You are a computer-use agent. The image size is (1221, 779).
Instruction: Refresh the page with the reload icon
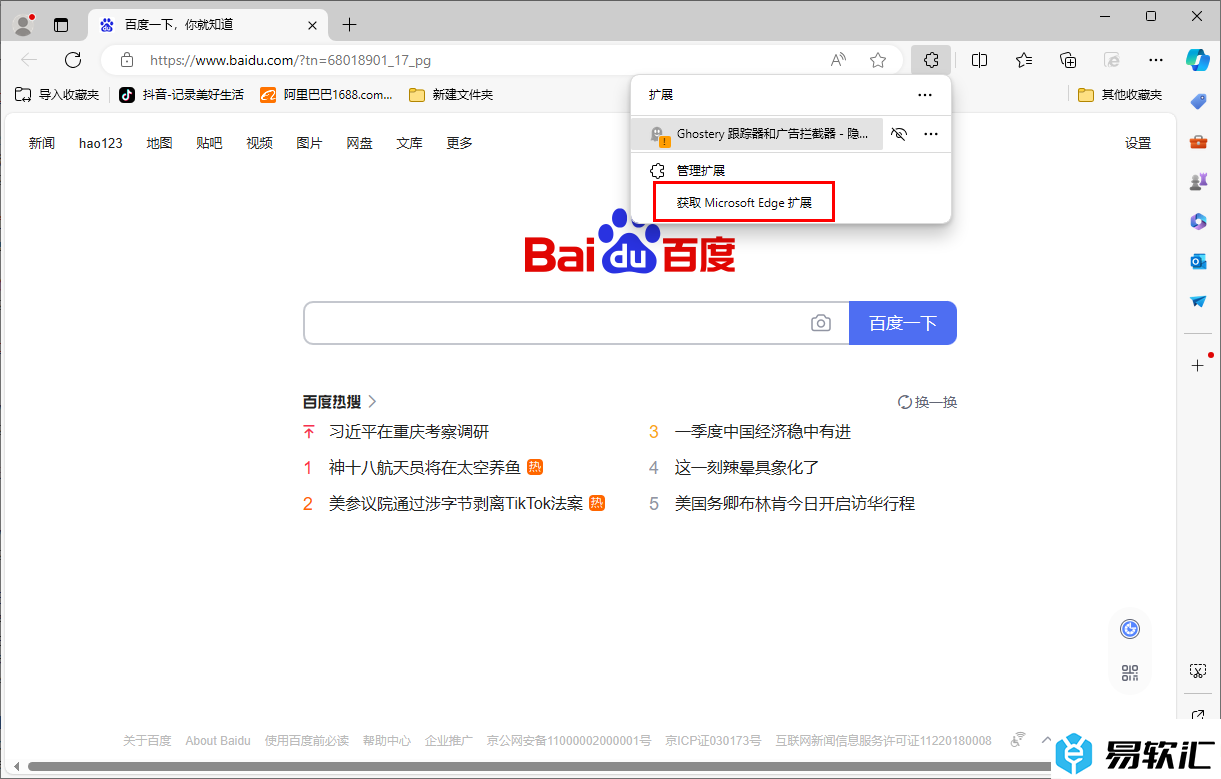(x=72, y=60)
